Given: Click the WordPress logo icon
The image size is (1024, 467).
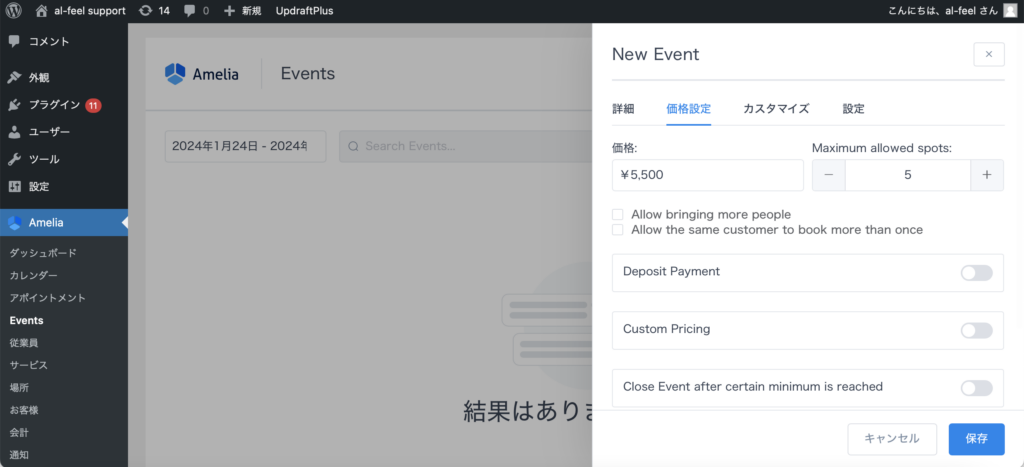Looking at the screenshot, I should [13, 11].
